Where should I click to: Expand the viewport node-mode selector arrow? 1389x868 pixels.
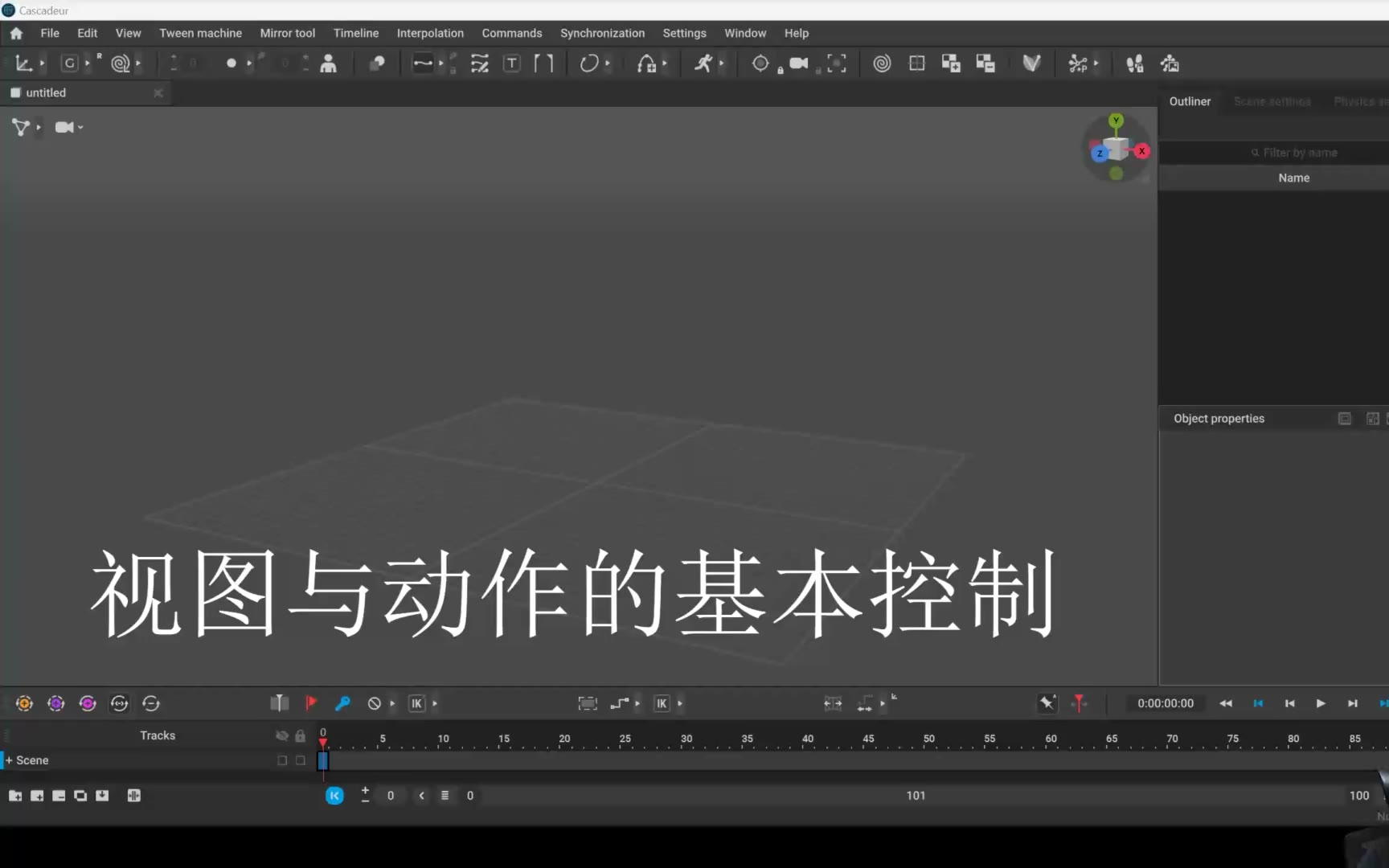[39, 127]
